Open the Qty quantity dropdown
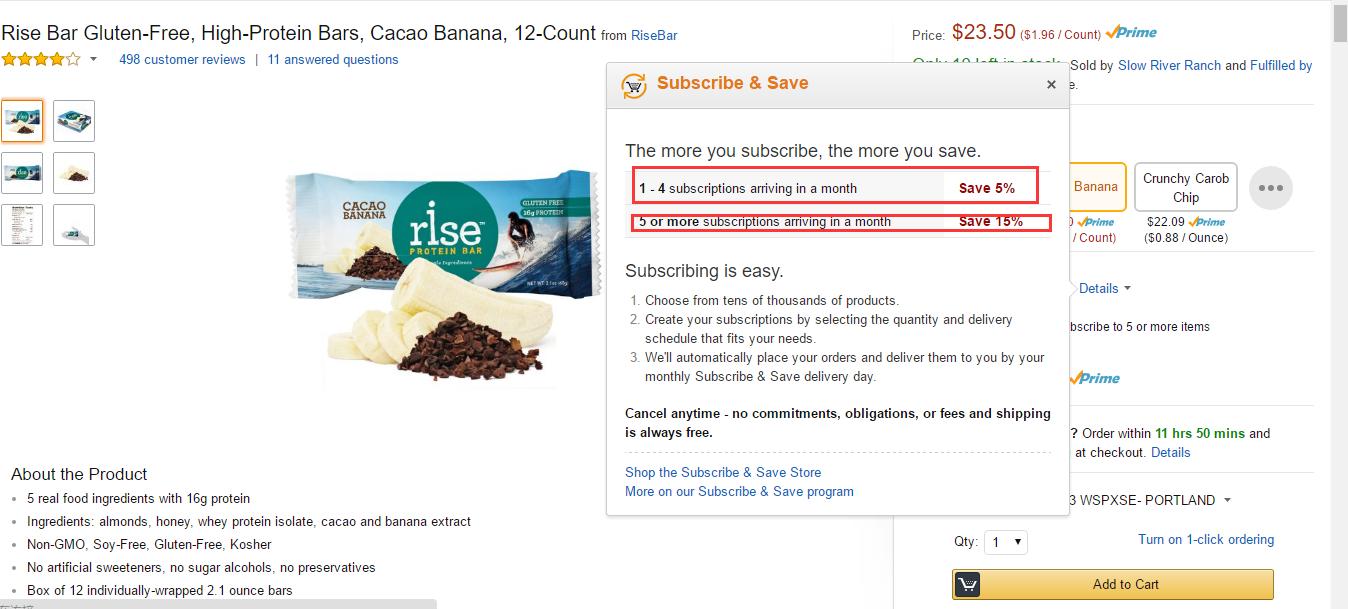 point(1005,542)
